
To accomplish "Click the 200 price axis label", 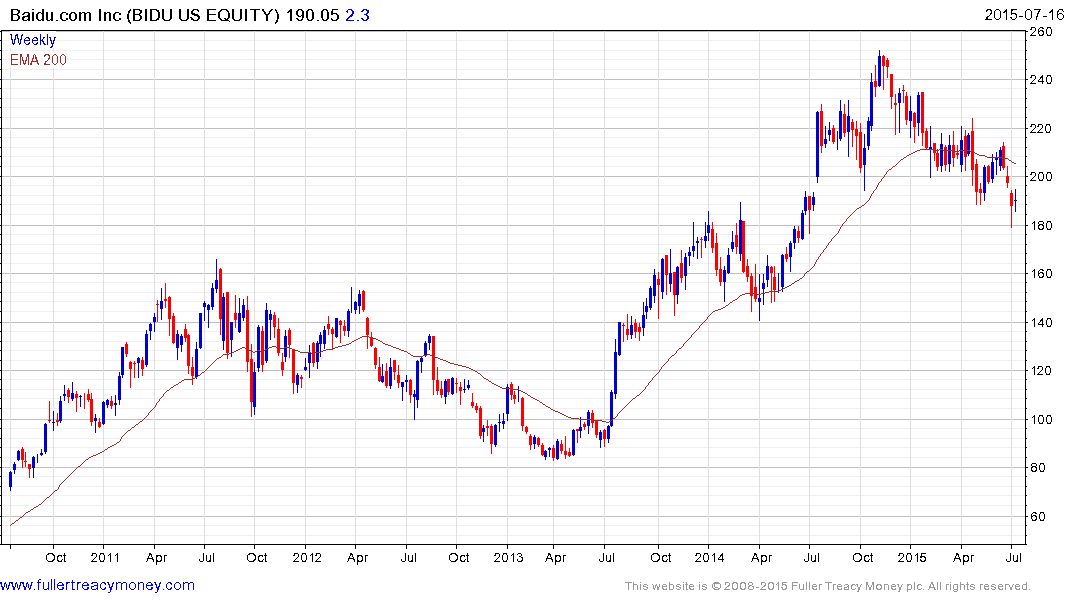I will (1041, 177).
